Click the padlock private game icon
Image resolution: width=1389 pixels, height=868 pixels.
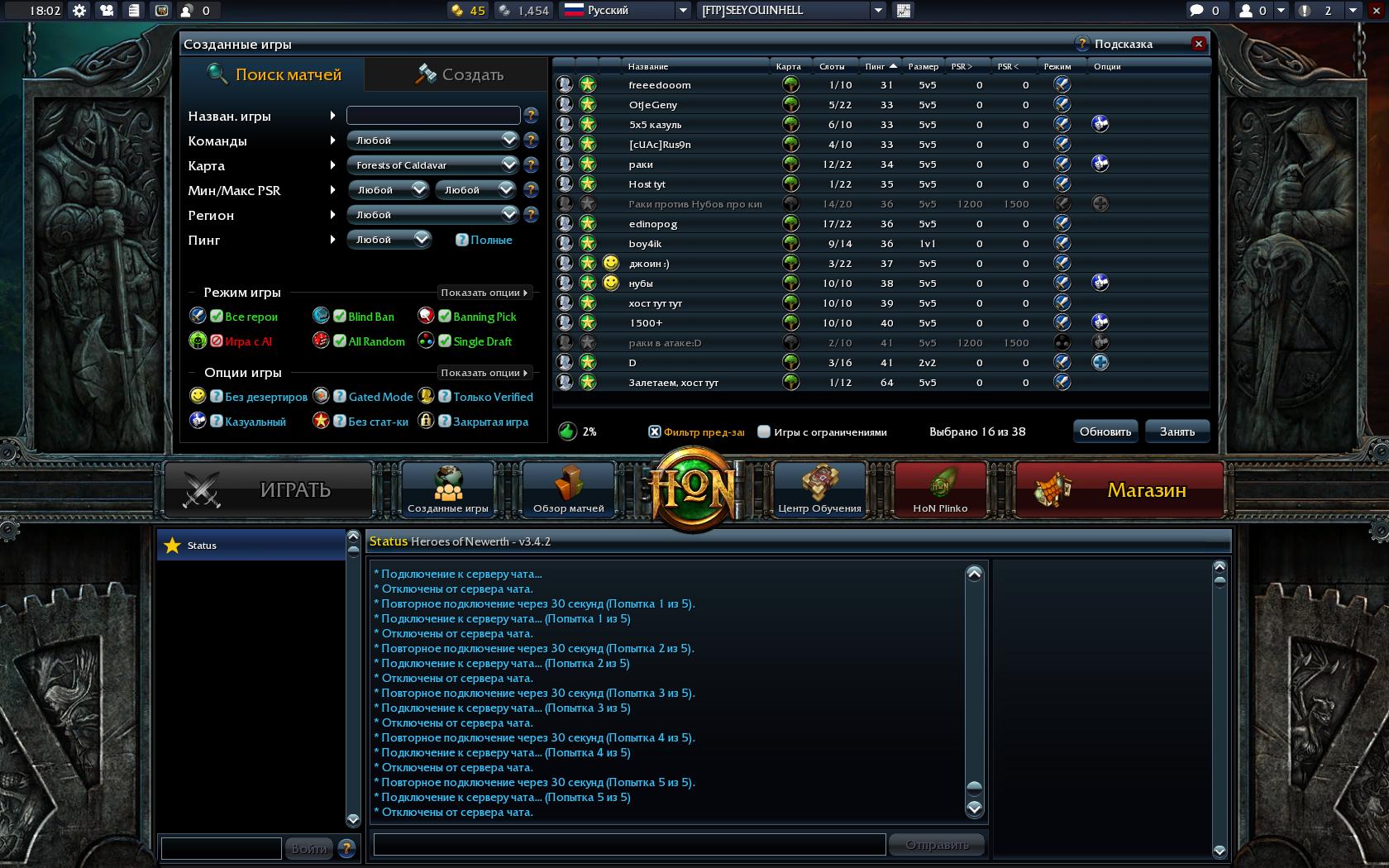coord(426,421)
